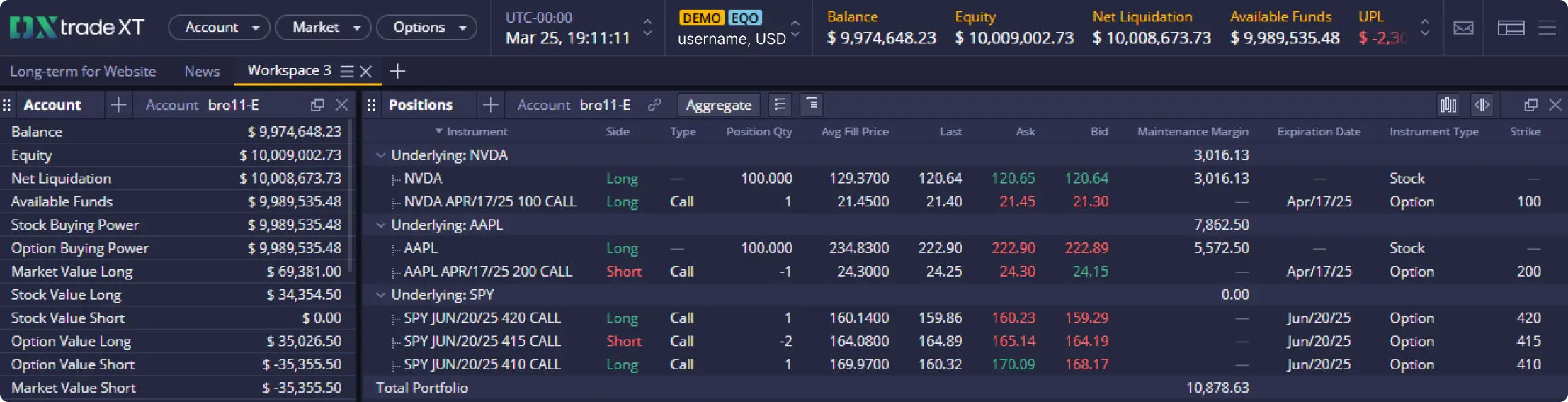Add a widget tab in Positions panel
The image size is (1568, 402).
pos(490,105)
